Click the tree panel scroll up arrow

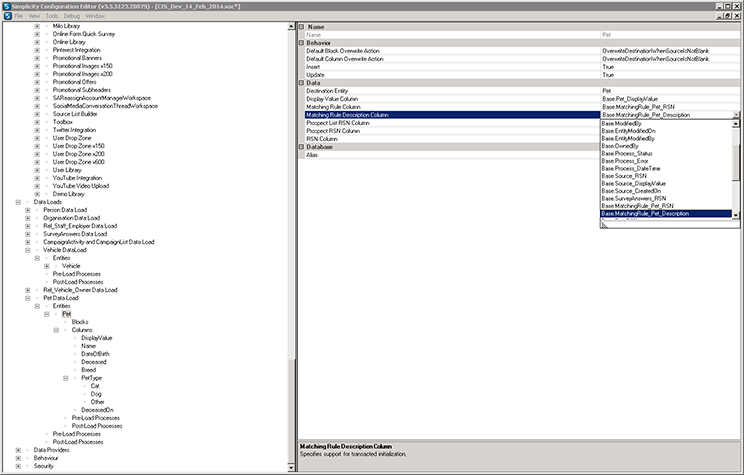click(x=291, y=27)
